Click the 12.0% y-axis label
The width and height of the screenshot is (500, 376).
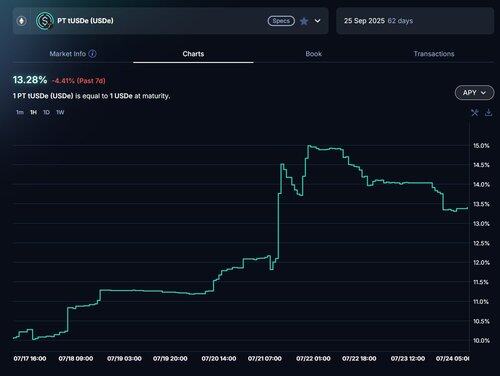[x=481, y=263]
